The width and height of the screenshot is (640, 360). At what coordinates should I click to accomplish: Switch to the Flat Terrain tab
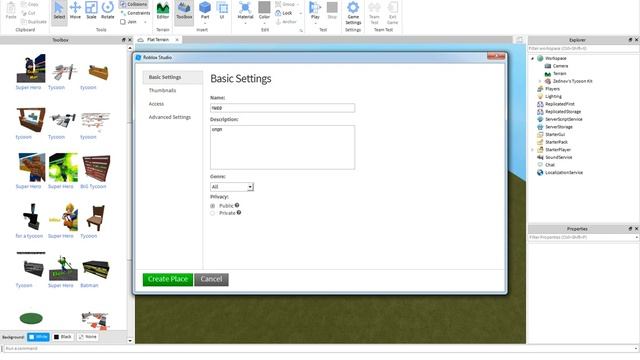tap(158, 40)
